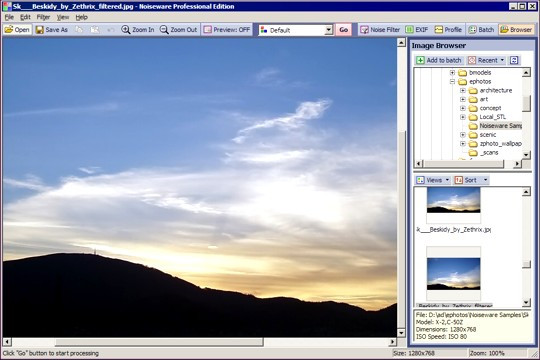Click the Go button to process
Screen dimensions: 540x360
(x=343, y=30)
